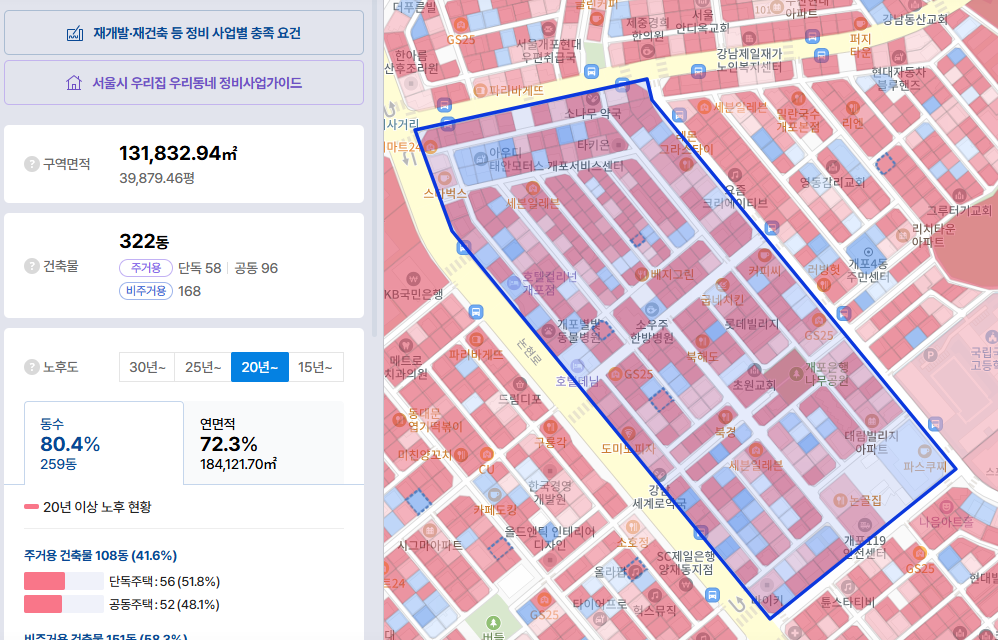Click the 공동주택 progress bar
Viewport: 998px width, 640px height.
click(x=64, y=604)
